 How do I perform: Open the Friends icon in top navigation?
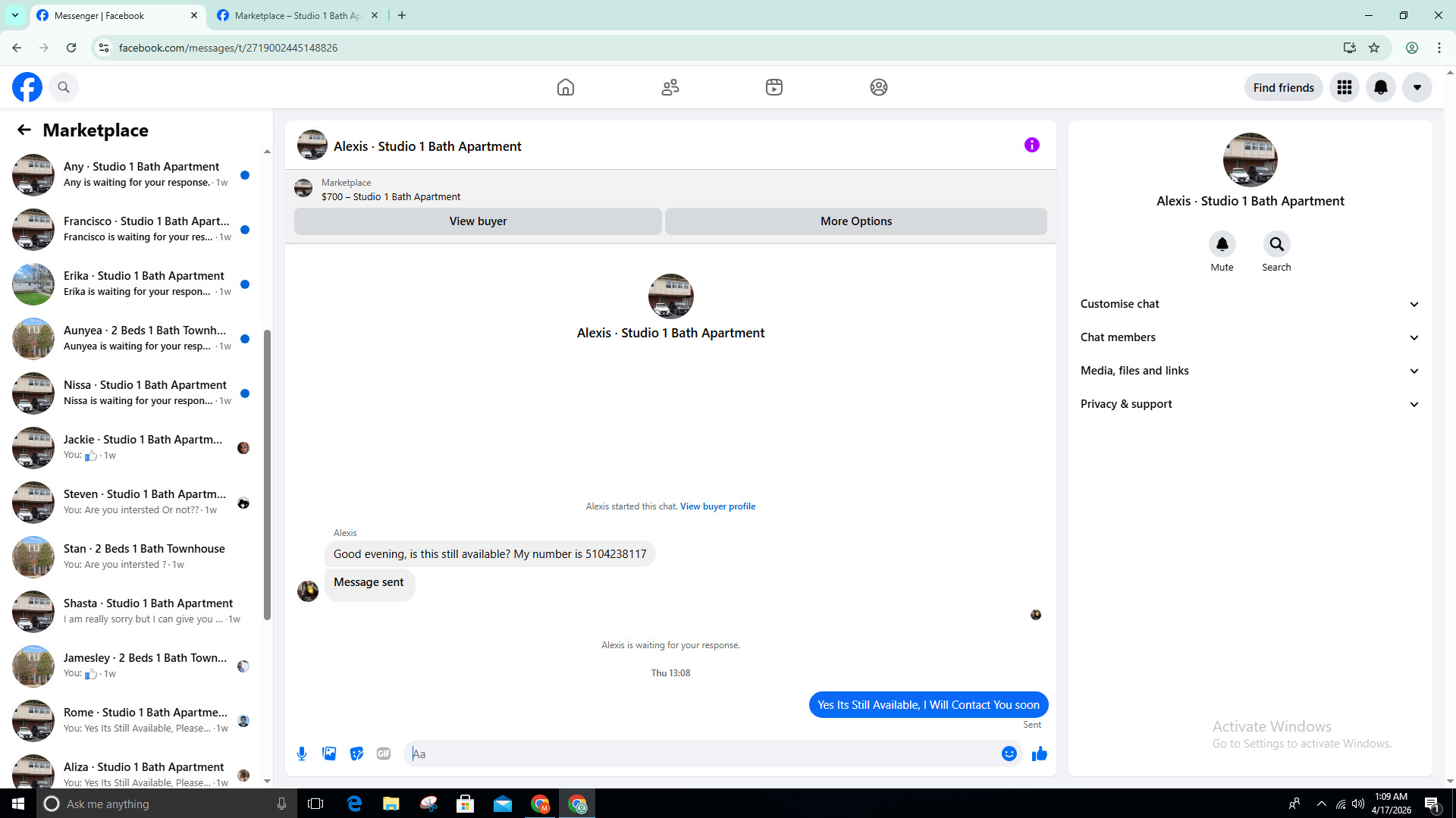pyautogui.click(x=670, y=87)
